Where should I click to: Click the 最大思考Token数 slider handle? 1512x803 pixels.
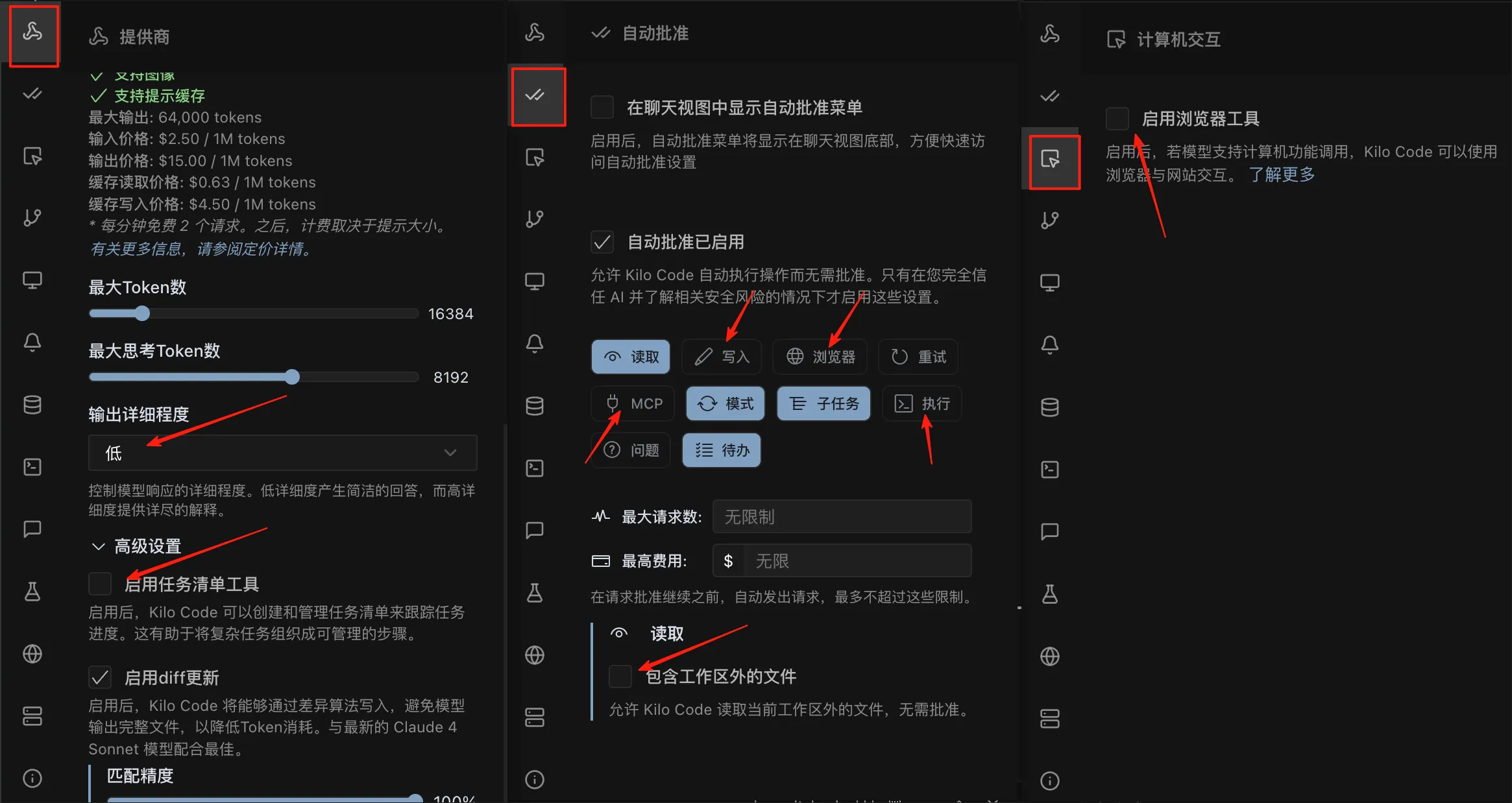292,378
